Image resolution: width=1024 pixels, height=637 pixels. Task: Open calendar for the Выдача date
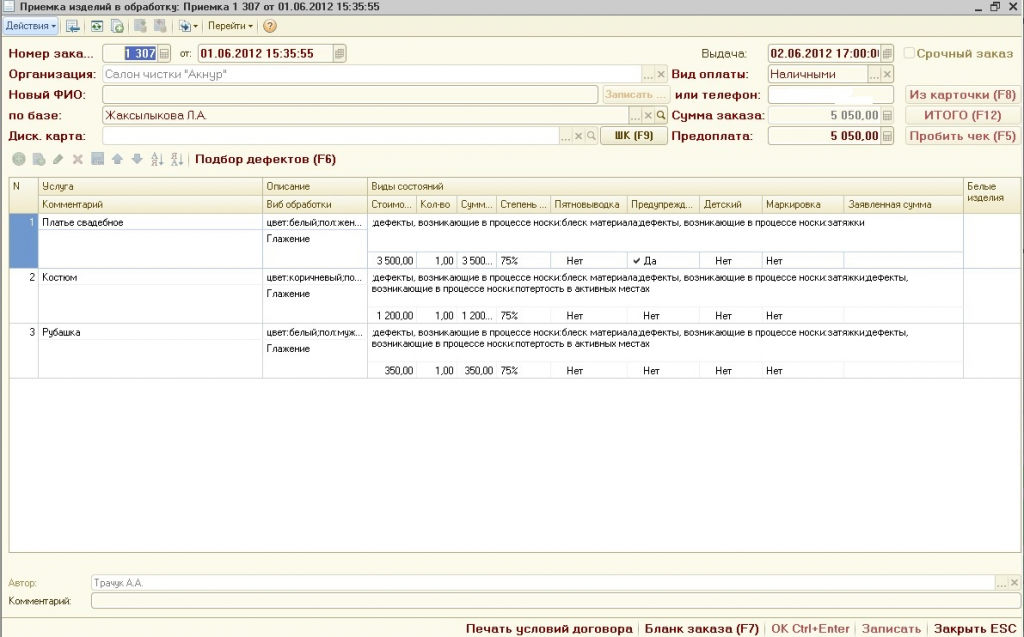tap(887, 54)
